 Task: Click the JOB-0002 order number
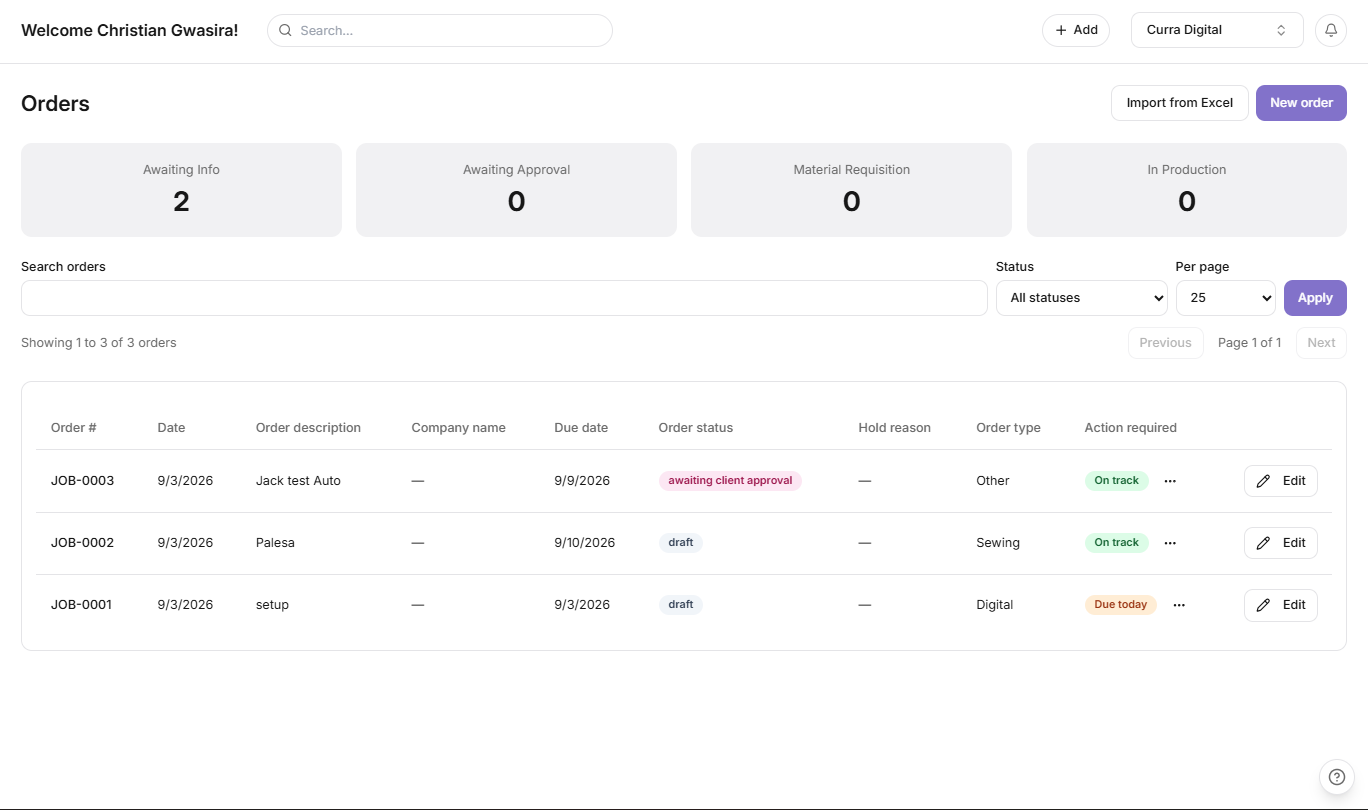click(82, 543)
